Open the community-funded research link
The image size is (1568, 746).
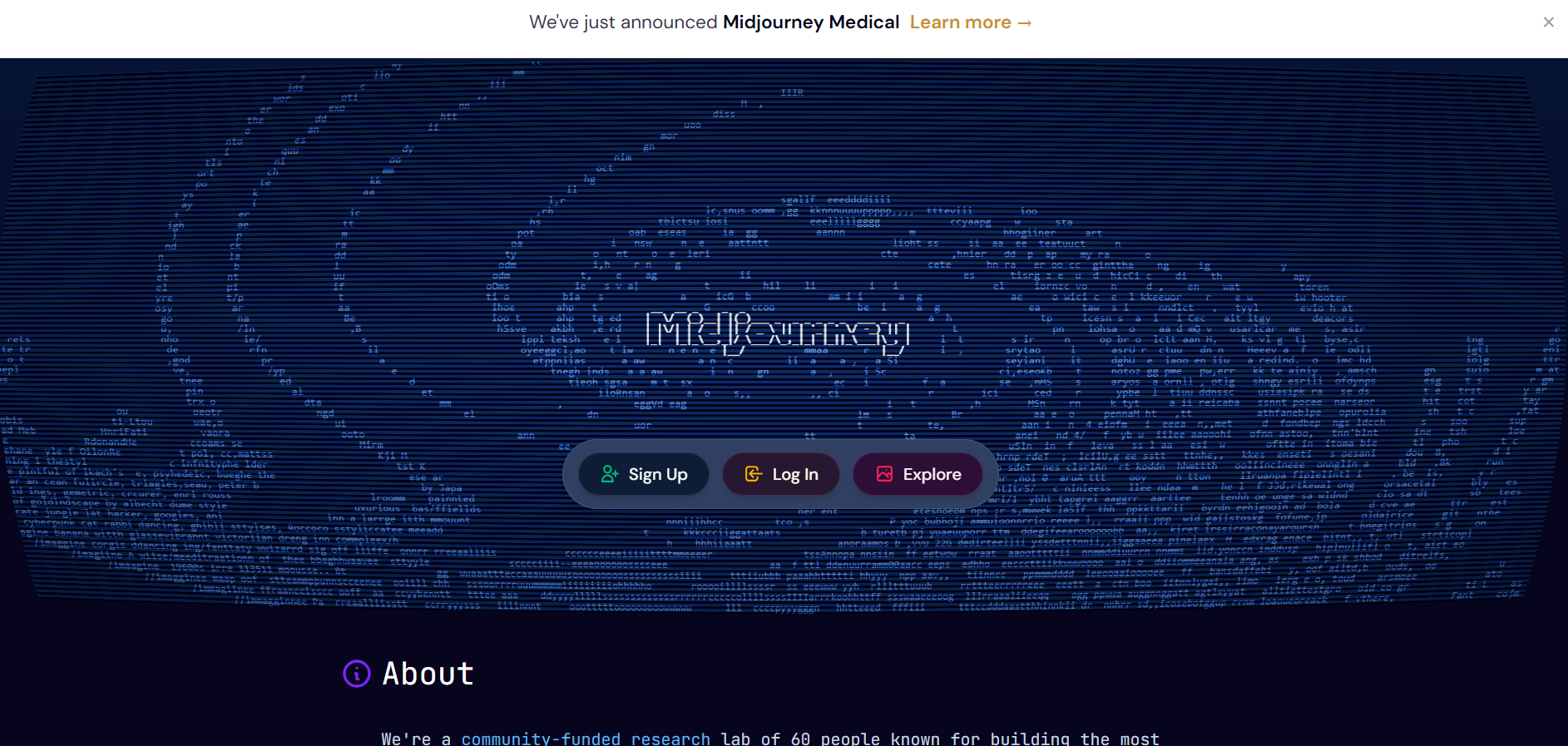coord(586,738)
